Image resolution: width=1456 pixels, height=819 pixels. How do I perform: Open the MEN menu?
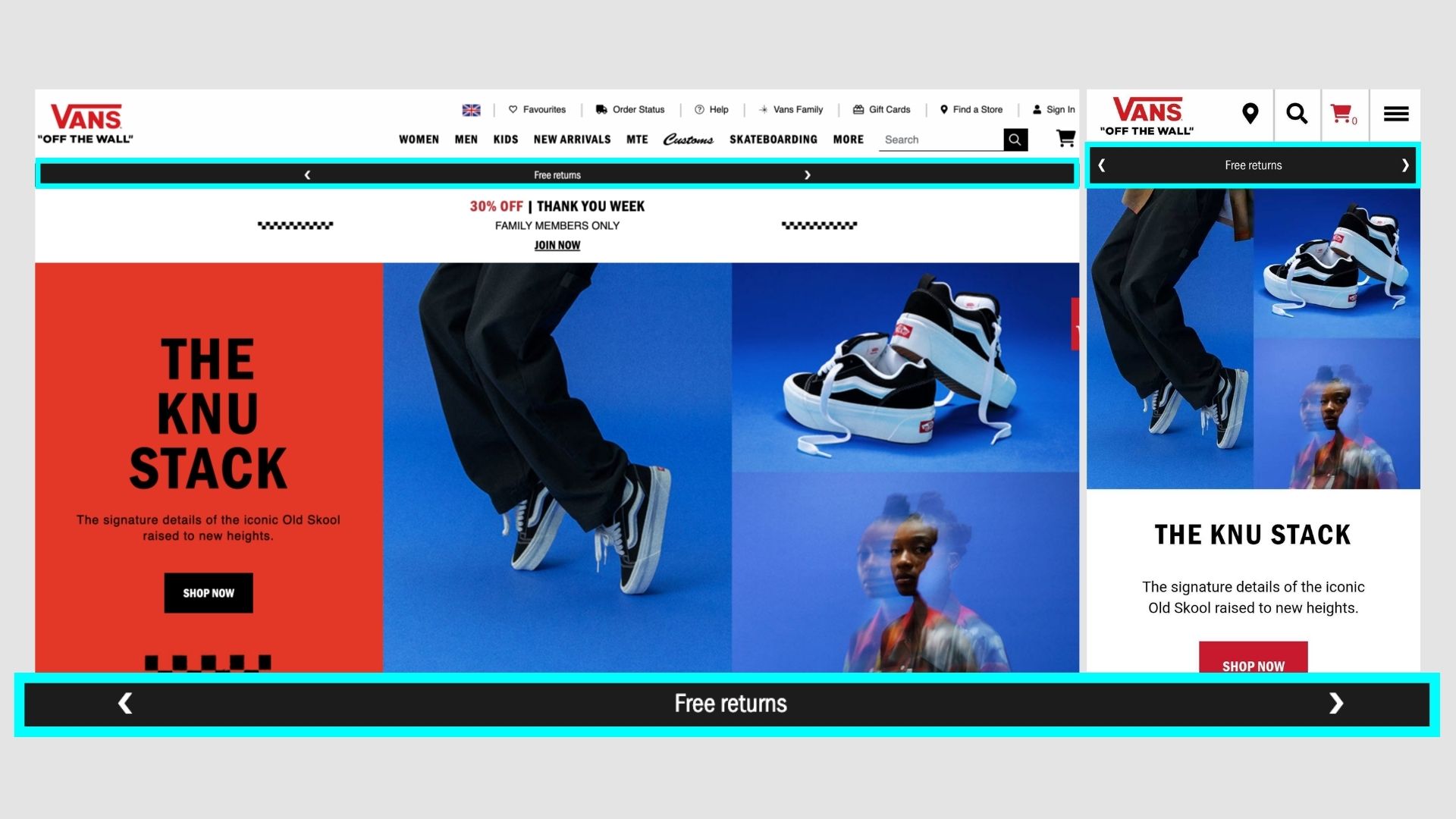[x=466, y=140]
